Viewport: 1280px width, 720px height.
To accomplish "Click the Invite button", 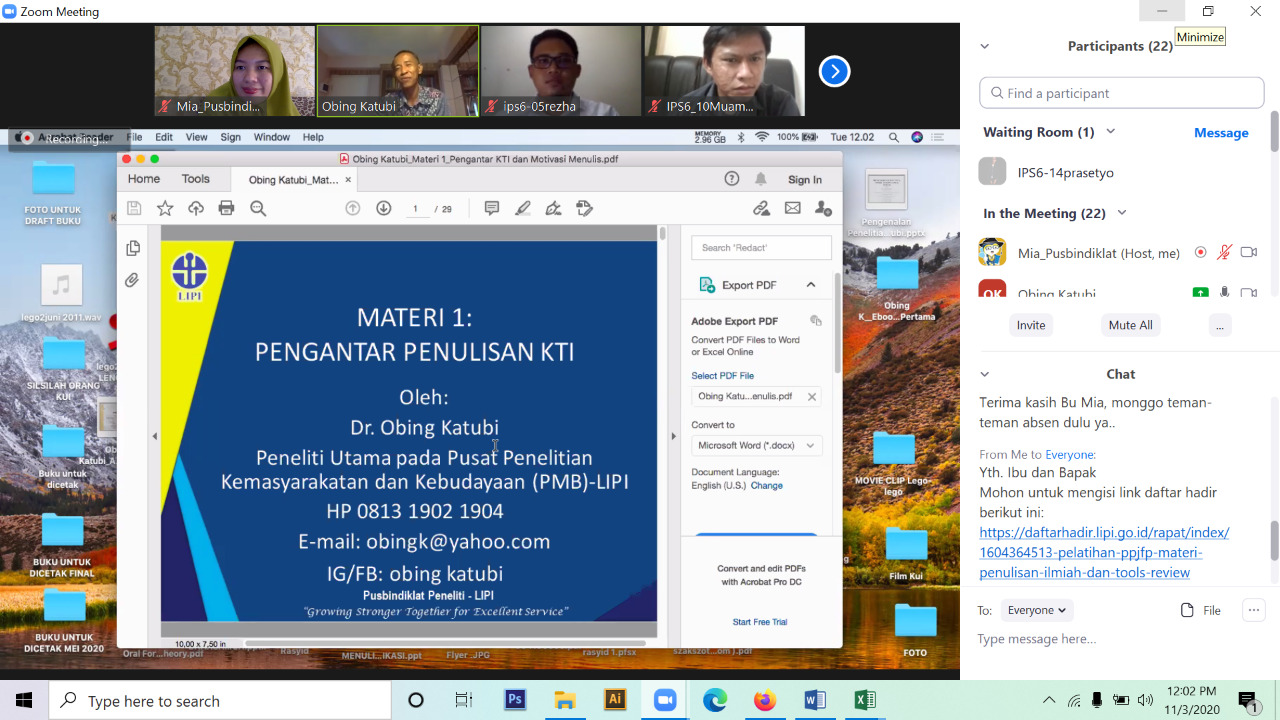I will pyautogui.click(x=1031, y=325).
